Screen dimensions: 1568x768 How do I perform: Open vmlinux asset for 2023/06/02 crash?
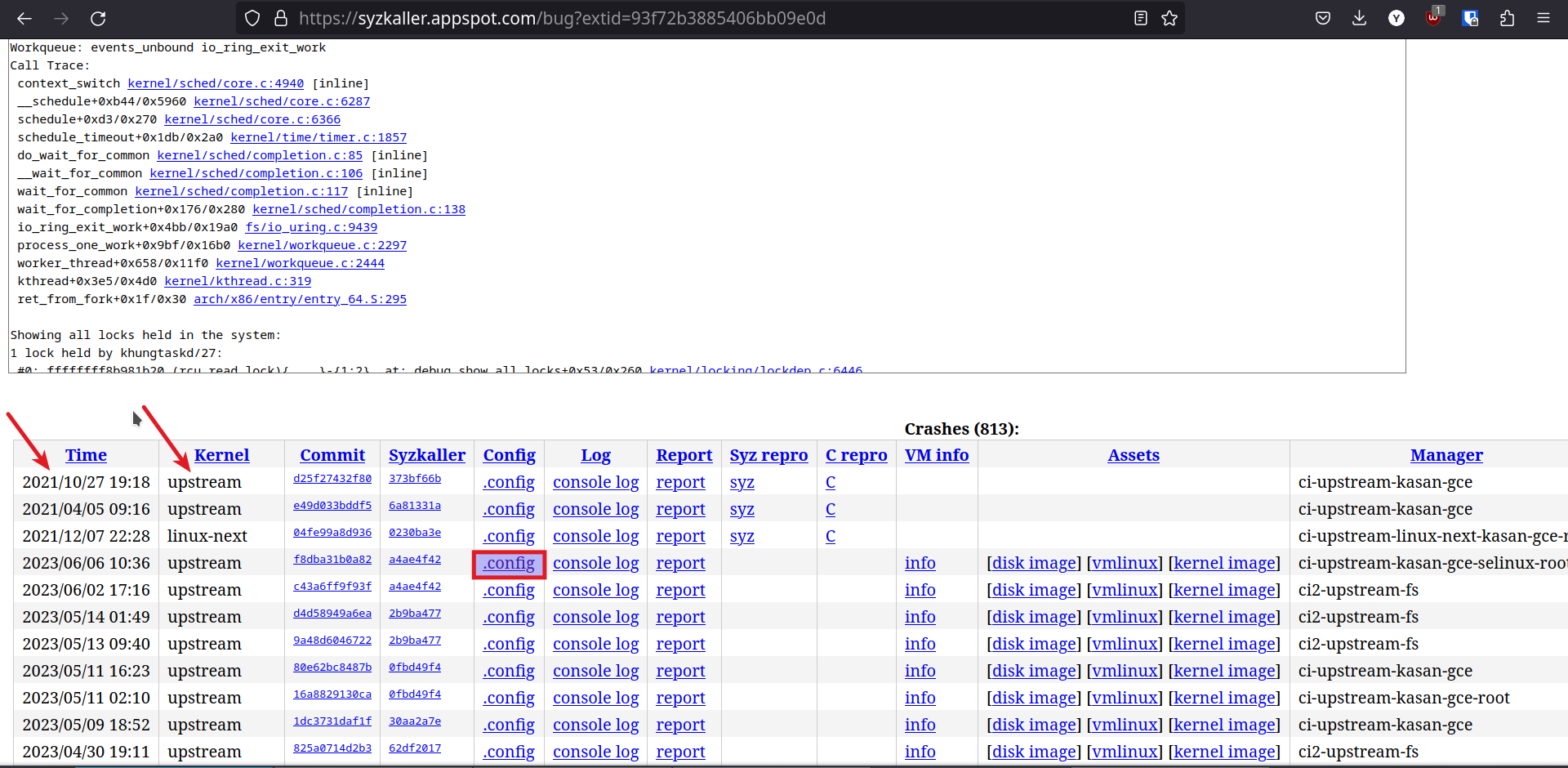[x=1125, y=590]
